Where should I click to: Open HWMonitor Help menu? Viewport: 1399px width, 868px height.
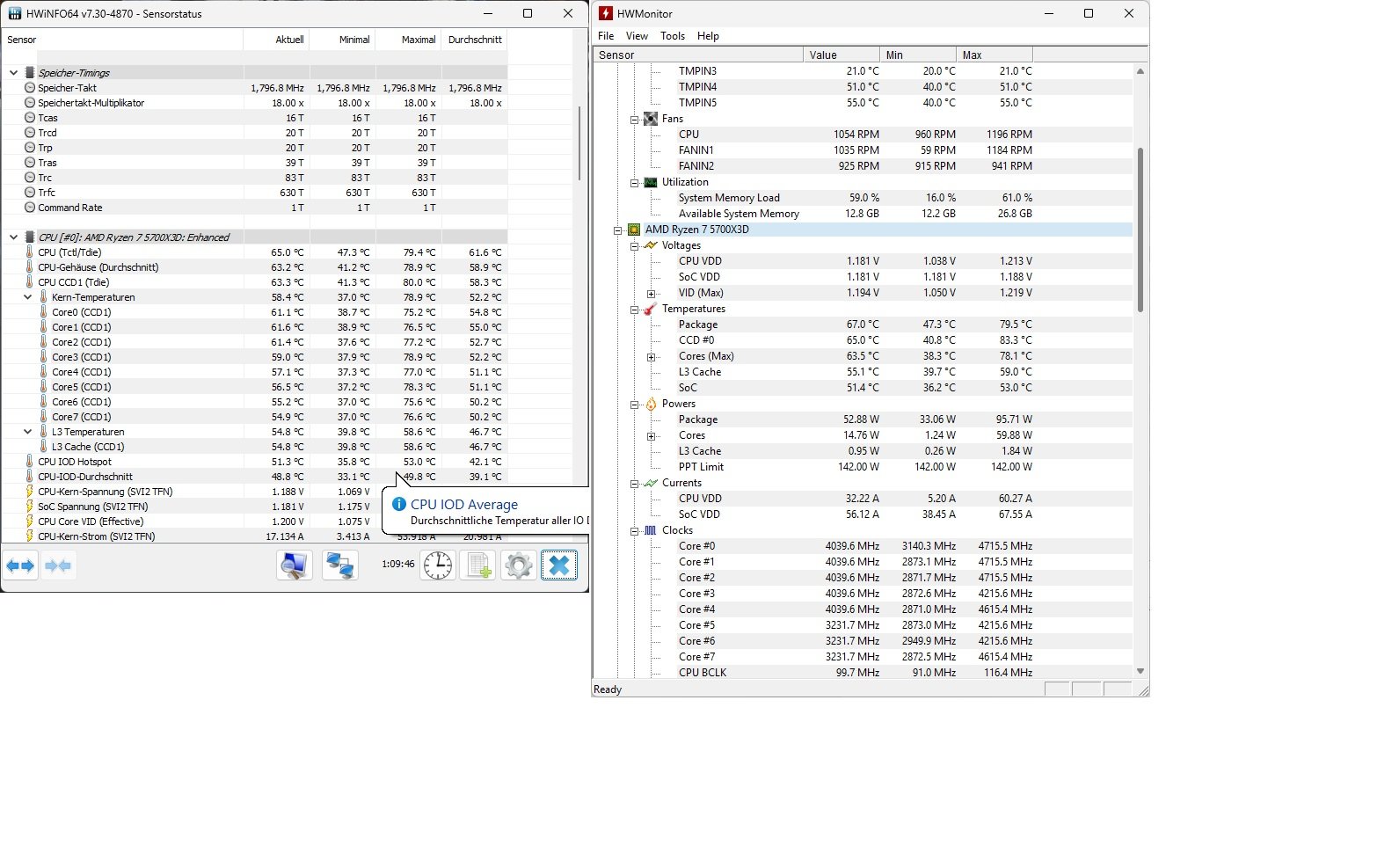point(708,36)
